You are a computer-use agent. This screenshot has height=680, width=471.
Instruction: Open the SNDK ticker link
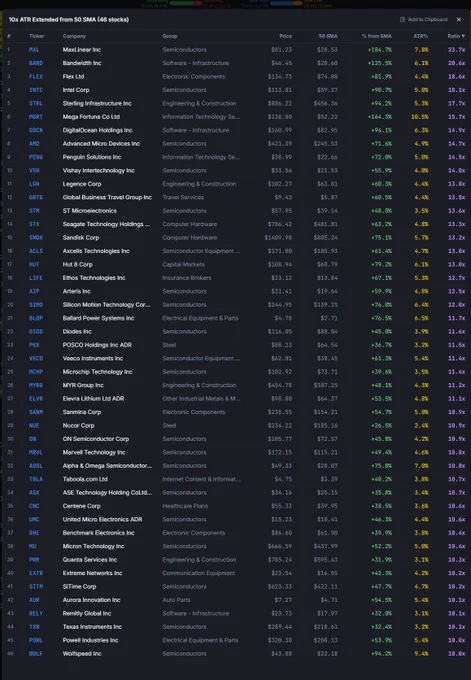[x=36, y=238]
